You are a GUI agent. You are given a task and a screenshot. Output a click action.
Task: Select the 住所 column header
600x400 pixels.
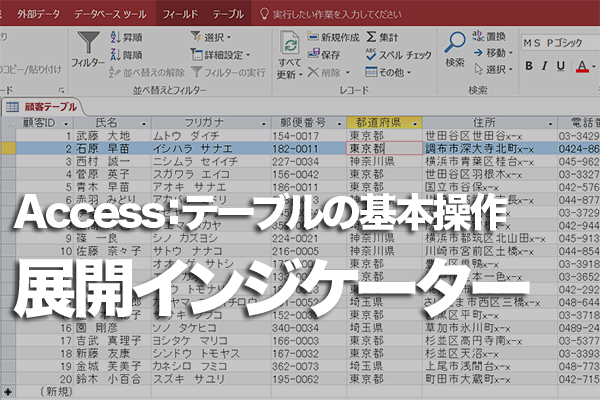coord(490,122)
